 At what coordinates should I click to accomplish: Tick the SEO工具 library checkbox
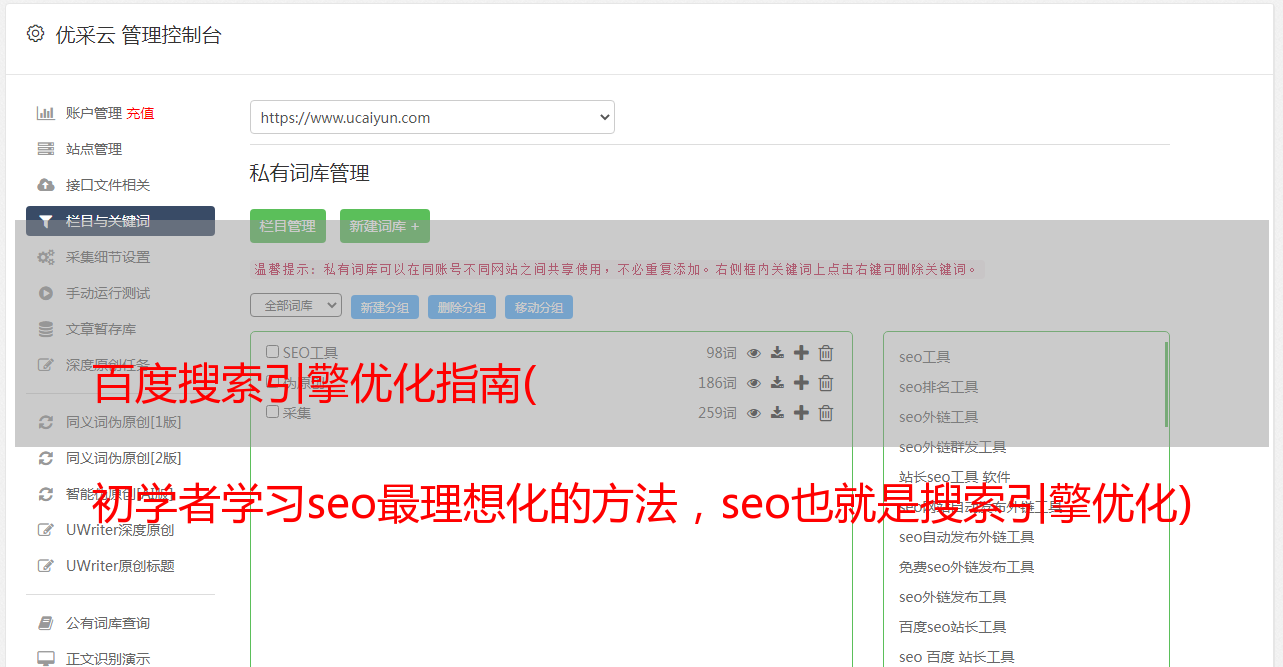(x=272, y=352)
